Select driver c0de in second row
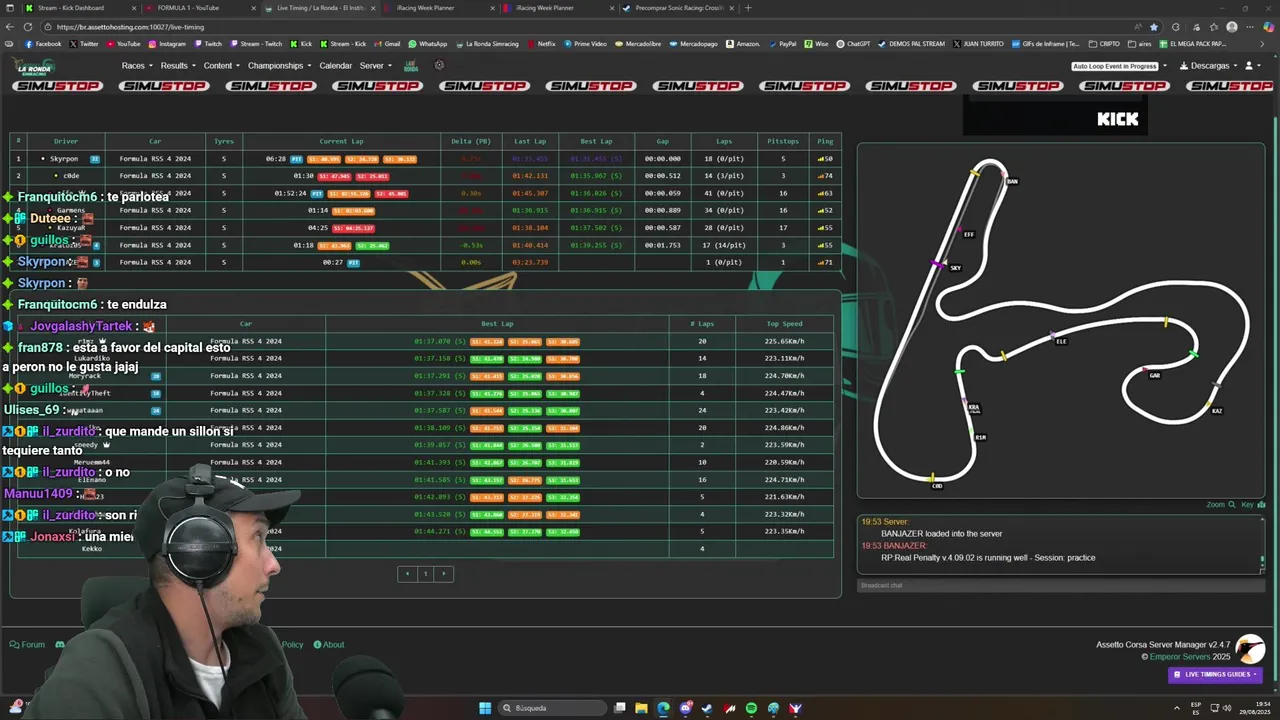The width and height of the screenshot is (1280, 720). (x=70, y=176)
